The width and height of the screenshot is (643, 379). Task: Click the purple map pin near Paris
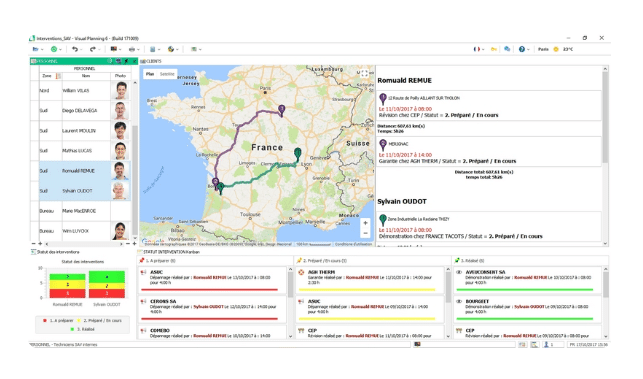[x=281, y=110]
